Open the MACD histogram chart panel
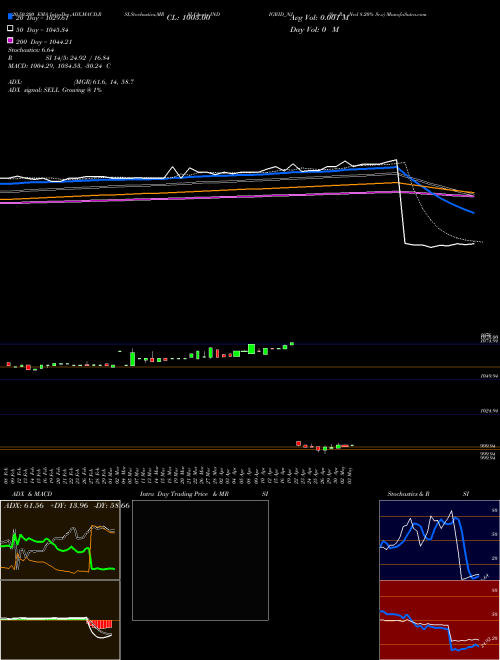This screenshot has height=660, width=500. click(60, 620)
